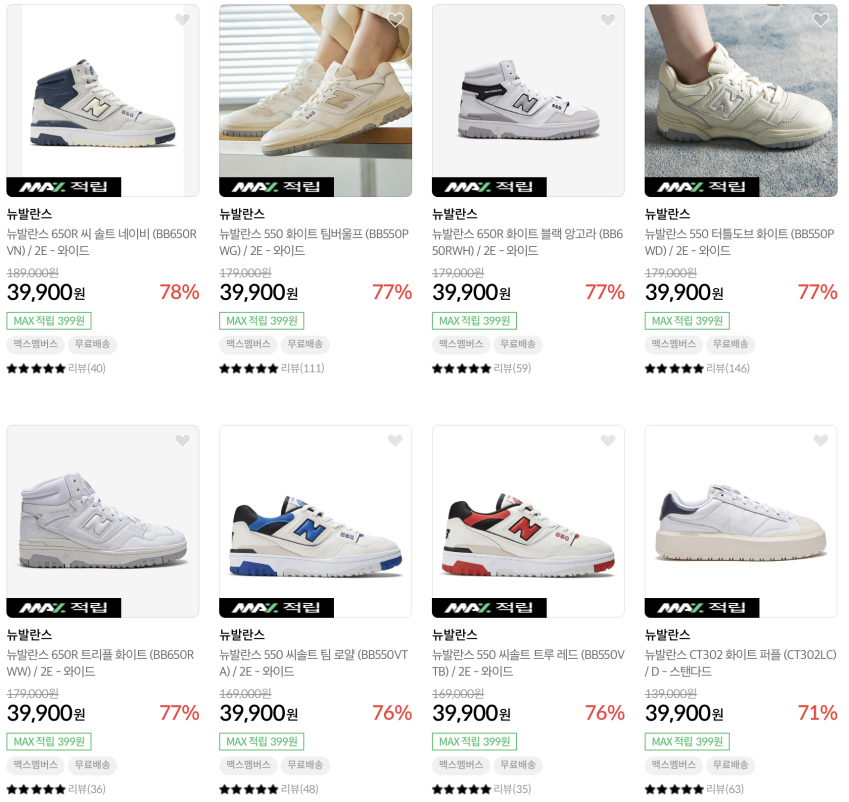Open 리뷰(146) reviews for 550 터틀도브

(x=727, y=368)
